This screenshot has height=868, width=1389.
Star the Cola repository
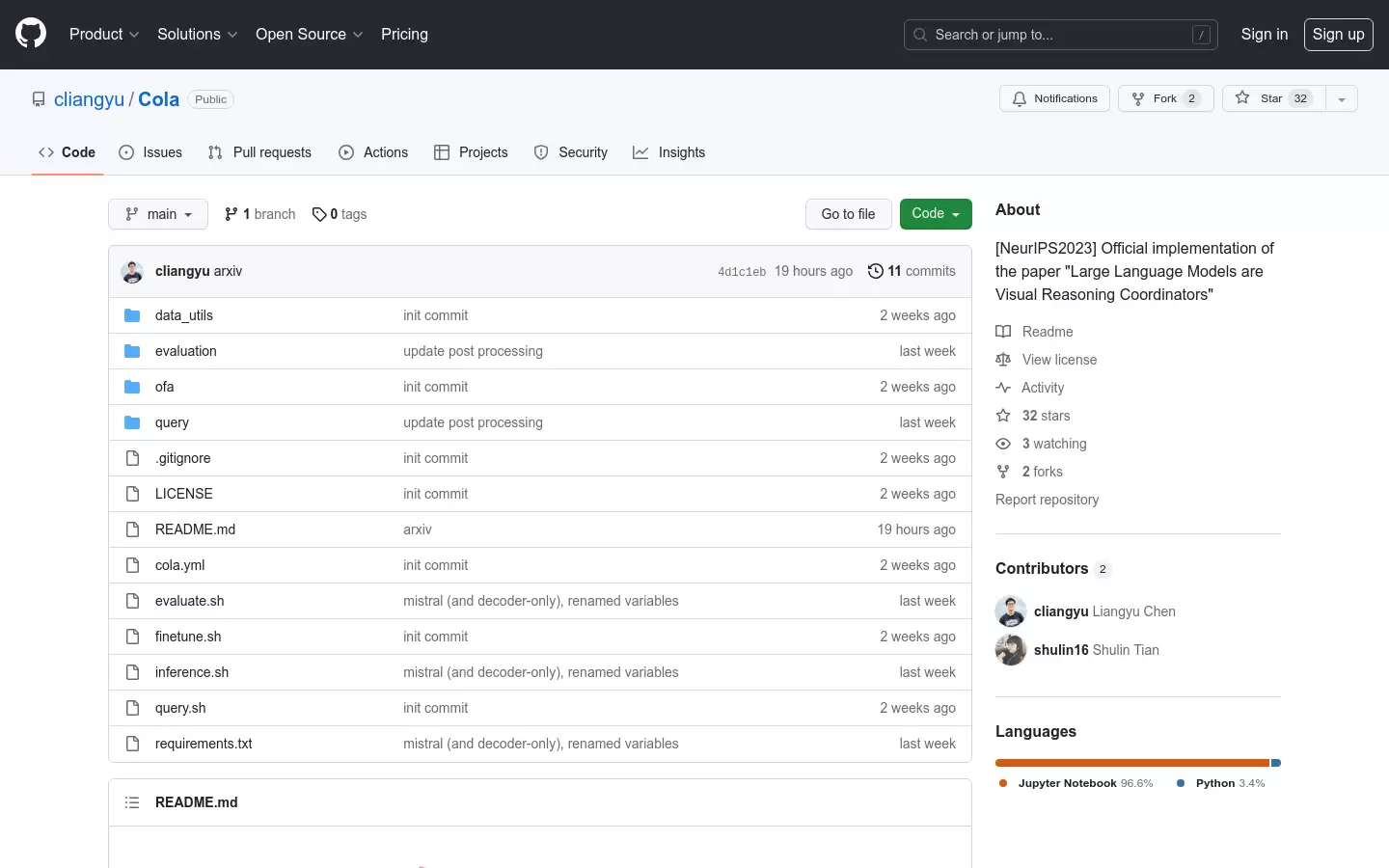tap(1274, 98)
